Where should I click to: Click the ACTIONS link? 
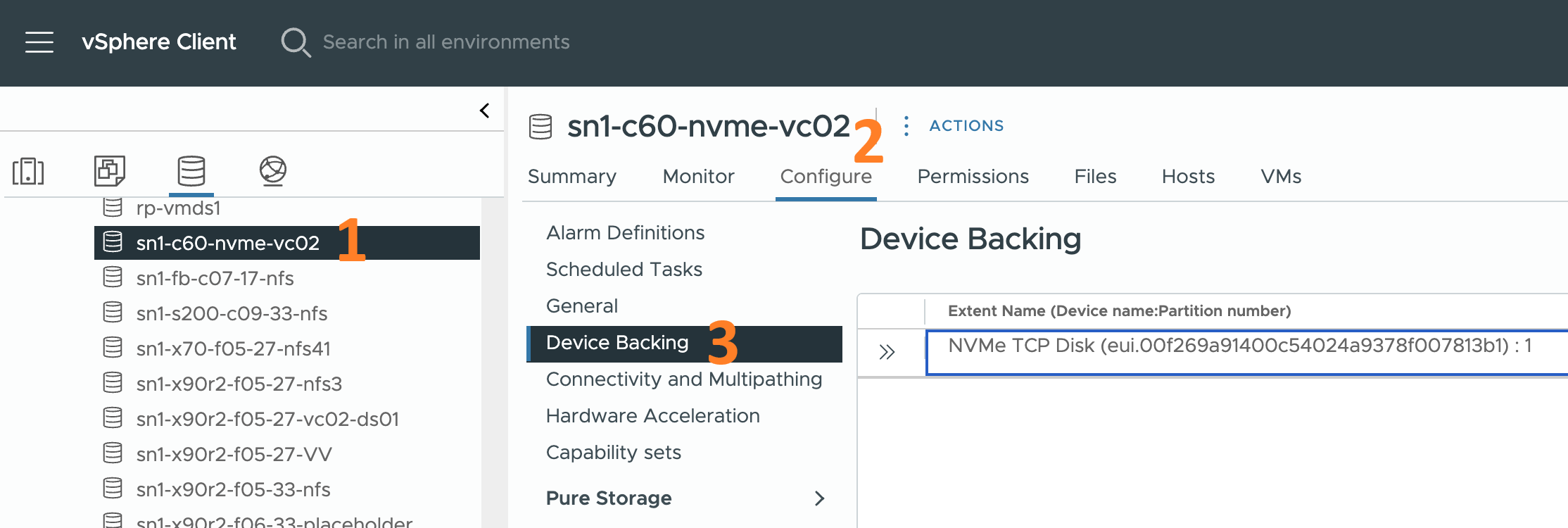[x=965, y=125]
